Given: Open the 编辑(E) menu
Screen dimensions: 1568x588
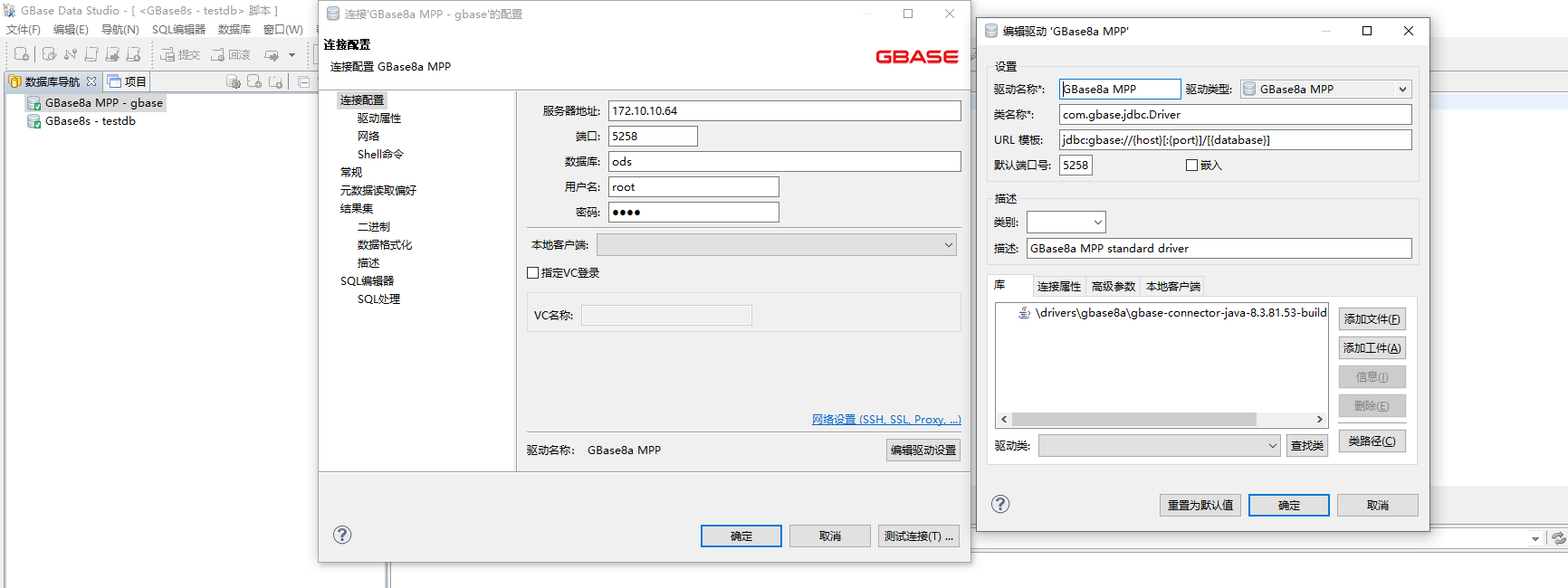Looking at the screenshot, I should [71, 30].
